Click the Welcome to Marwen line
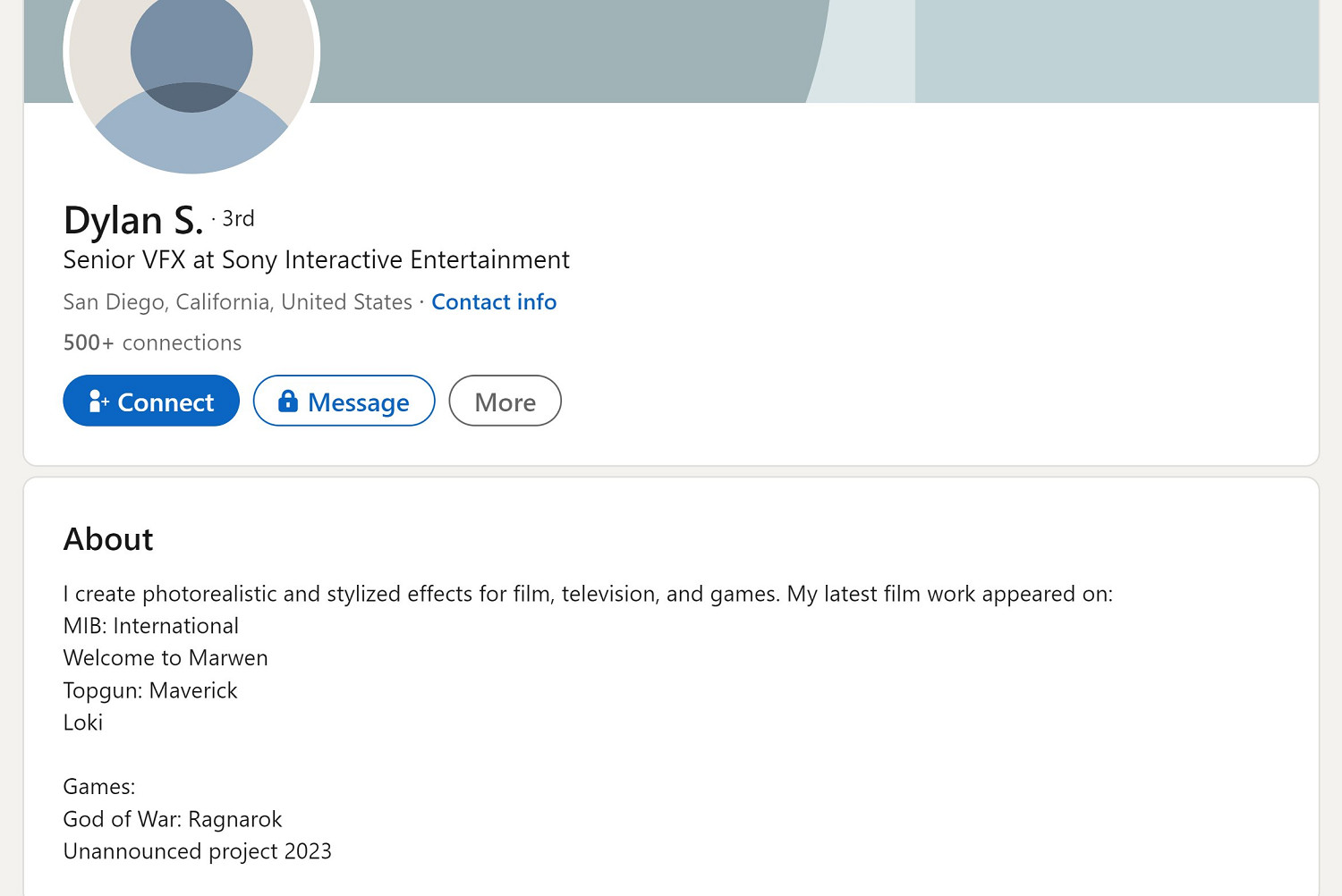 pos(166,658)
